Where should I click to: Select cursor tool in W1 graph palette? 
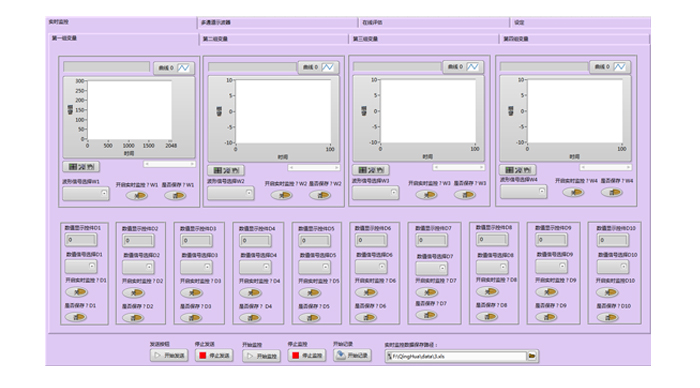(73, 167)
